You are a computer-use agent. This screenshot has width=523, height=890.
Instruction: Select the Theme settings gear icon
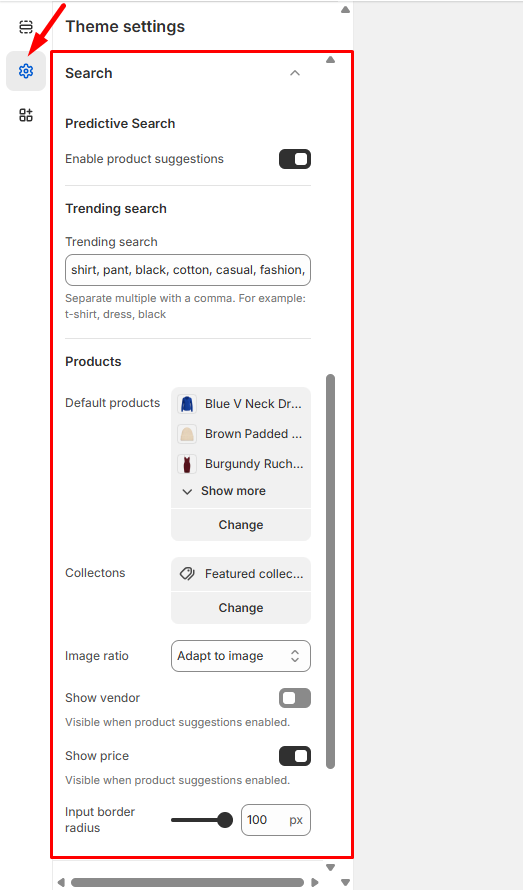click(x=26, y=71)
